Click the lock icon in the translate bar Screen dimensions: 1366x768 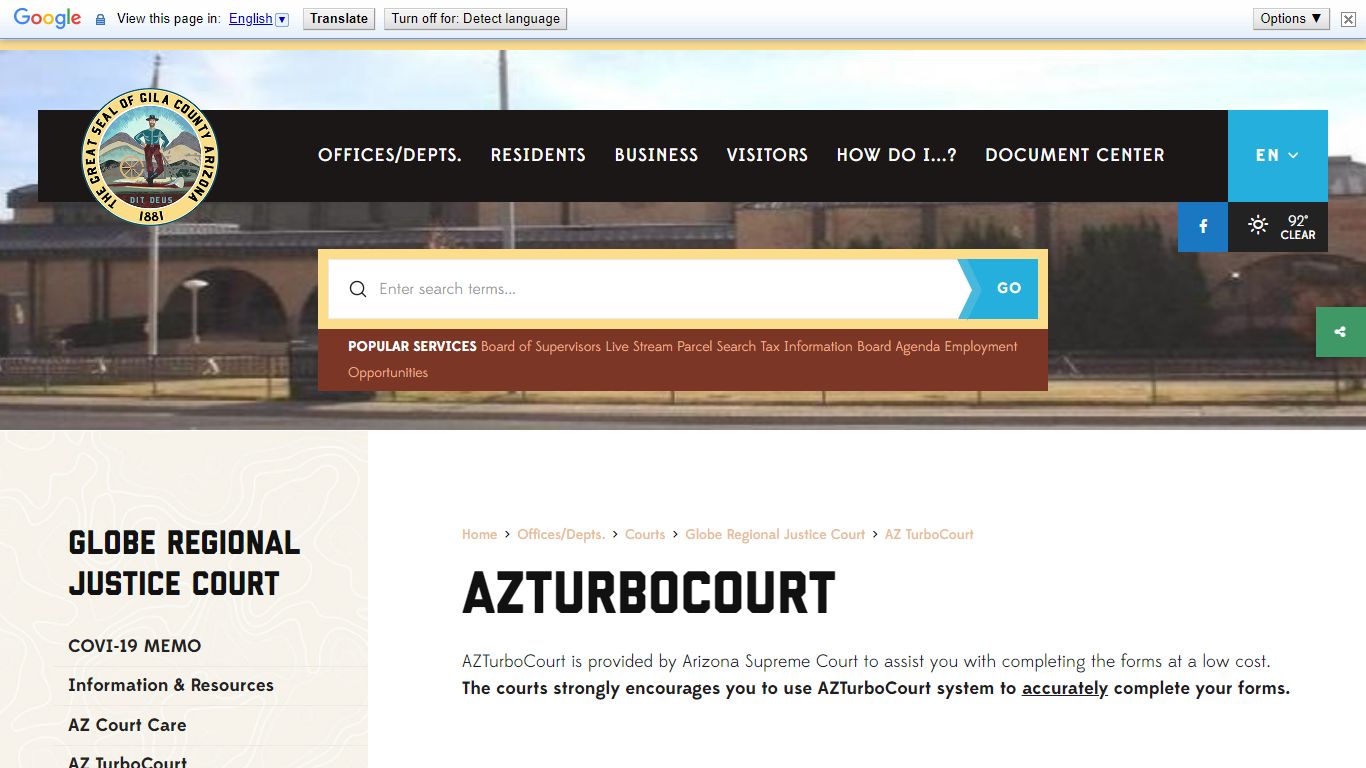tap(100, 19)
